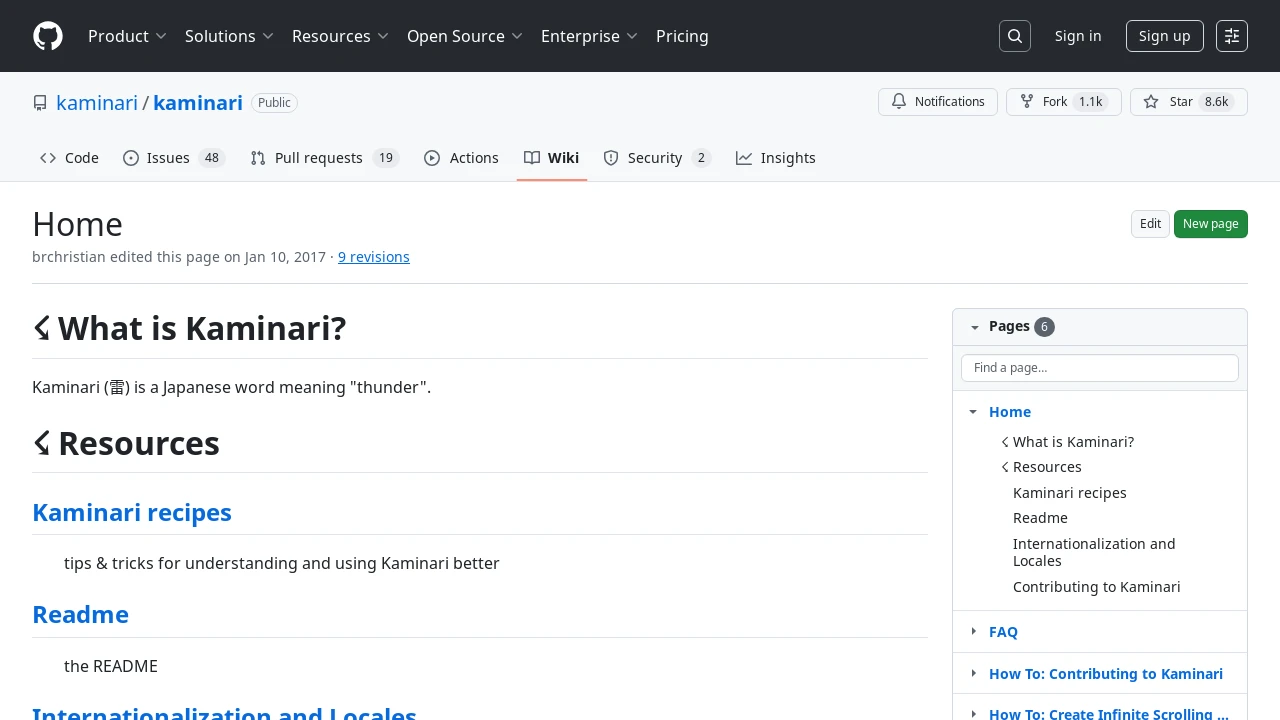Open appearance settings sliders icon
The width and height of the screenshot is (1280, 720).
coord(1232,36)
